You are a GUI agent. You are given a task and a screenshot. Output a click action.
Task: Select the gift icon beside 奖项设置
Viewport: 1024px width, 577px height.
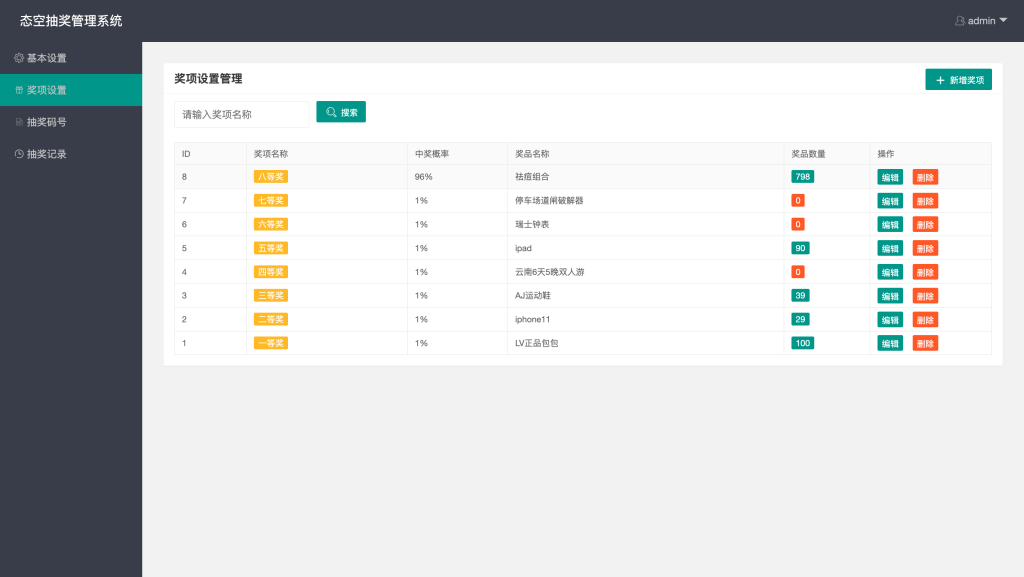19,90
